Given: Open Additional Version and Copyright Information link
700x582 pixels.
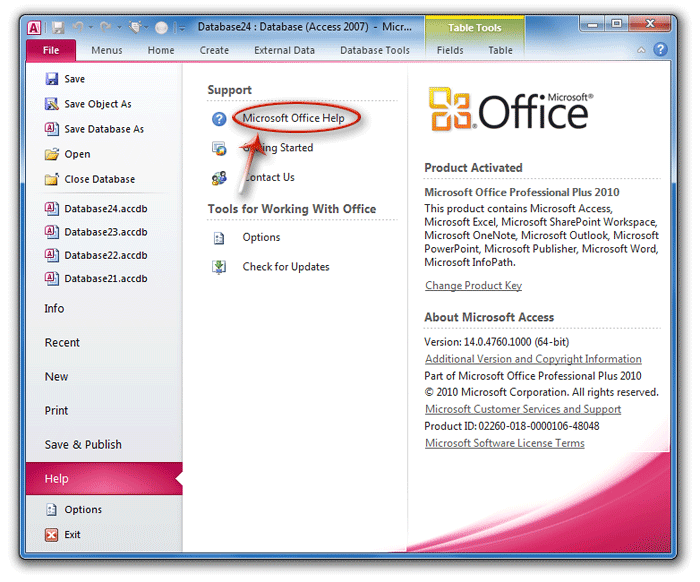Looking at the screenshot, I should click(533, 359).
